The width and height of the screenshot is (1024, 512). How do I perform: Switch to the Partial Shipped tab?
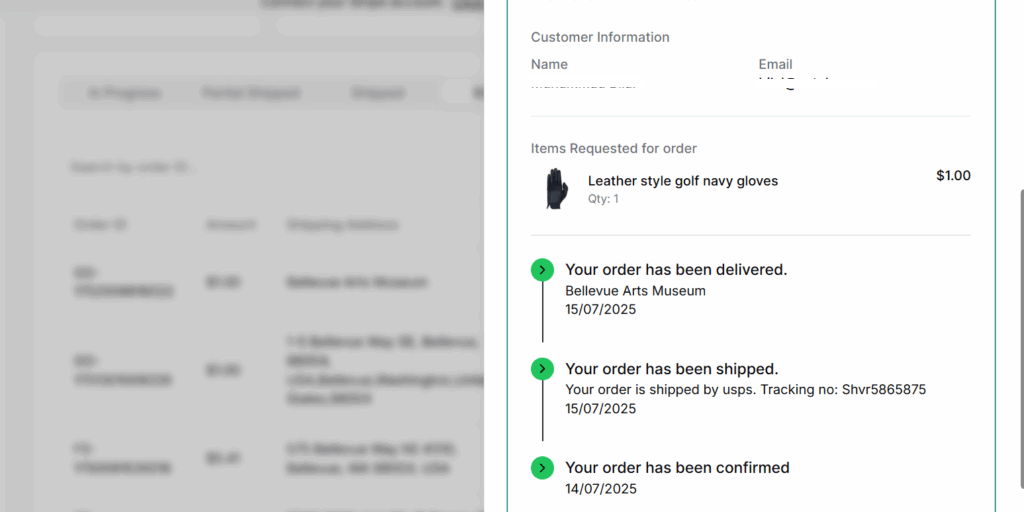click(251, 93)
